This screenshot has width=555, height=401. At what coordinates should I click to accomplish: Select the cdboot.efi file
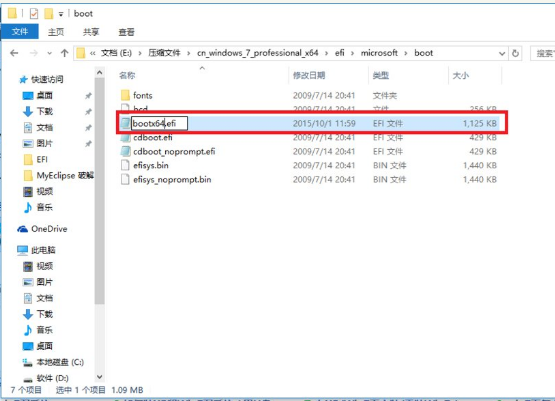click(153, 138)
